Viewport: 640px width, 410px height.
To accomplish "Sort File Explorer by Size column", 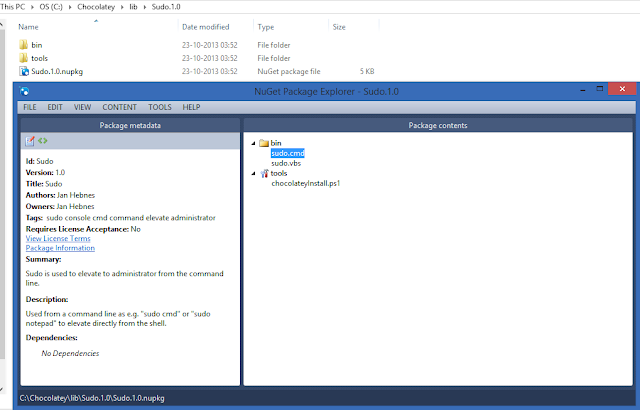I will coord(339,27).
